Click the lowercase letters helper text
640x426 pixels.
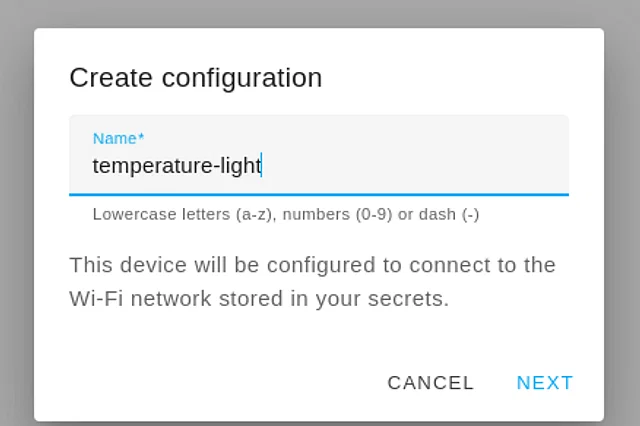pos(285,214)
